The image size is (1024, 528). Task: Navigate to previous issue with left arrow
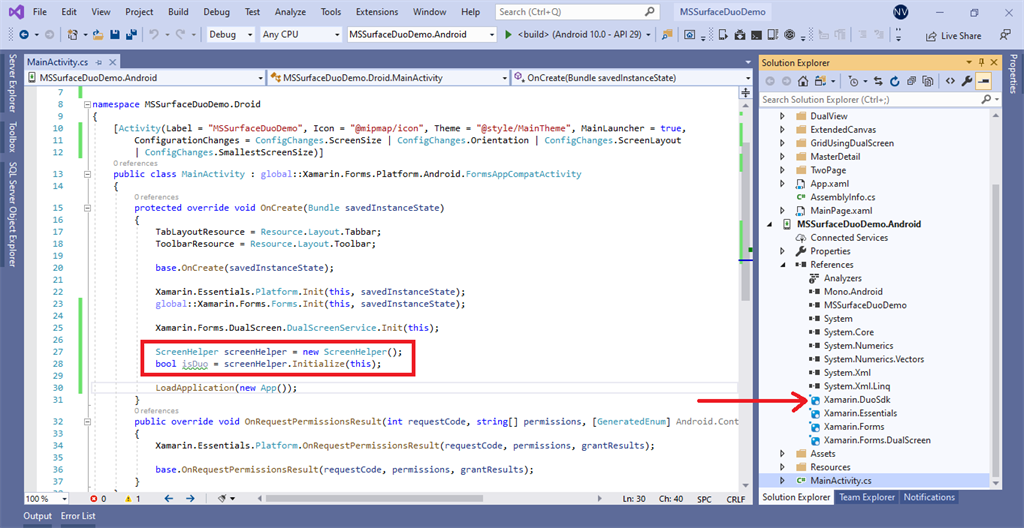168,499
